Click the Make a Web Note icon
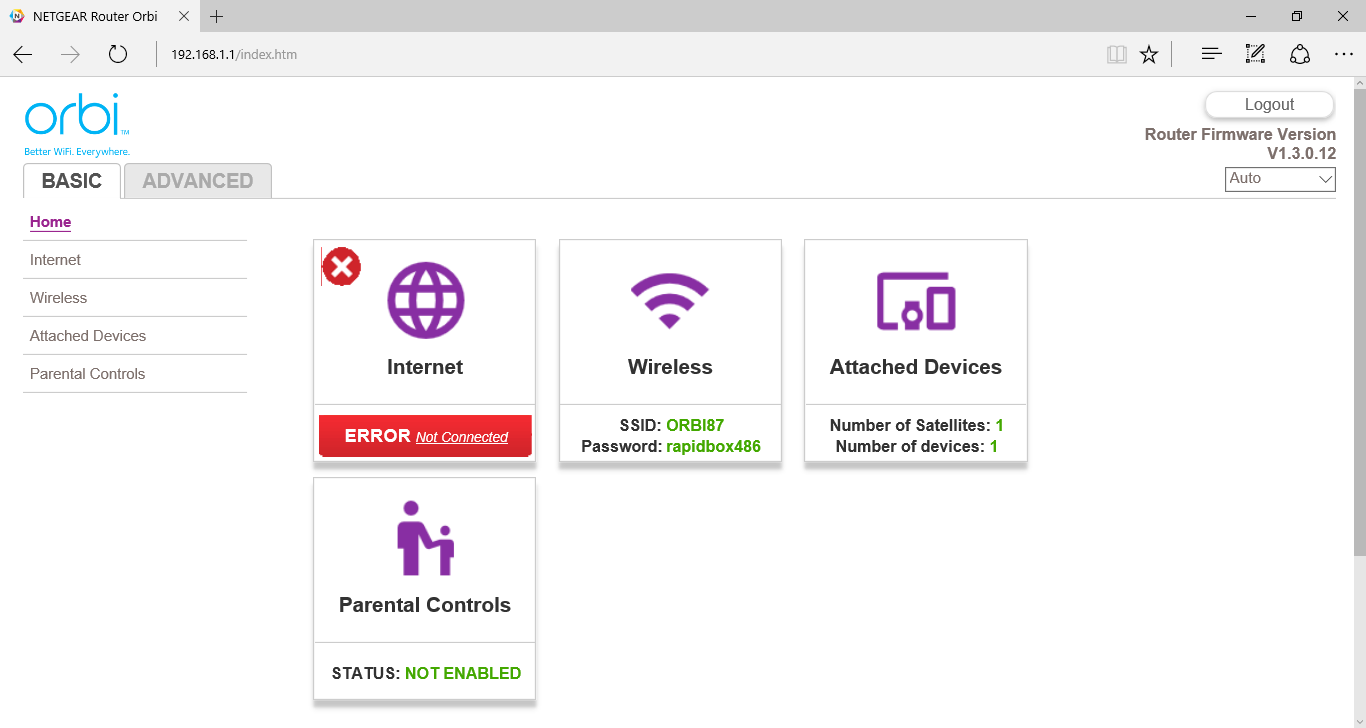 (1255, 54)
